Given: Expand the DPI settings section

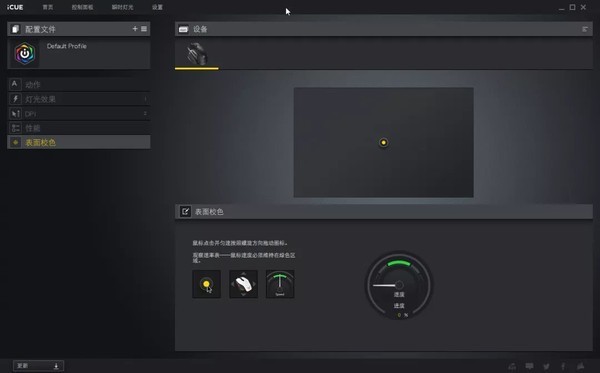Looking at the screenshot, I should pyautogui.click(x=79, y=114).
